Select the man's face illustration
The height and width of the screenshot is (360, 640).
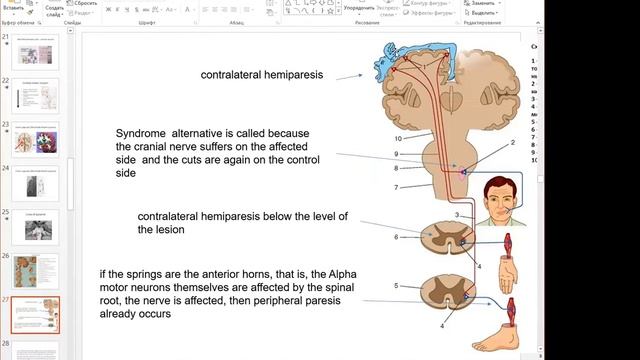(x=502, y=201)
